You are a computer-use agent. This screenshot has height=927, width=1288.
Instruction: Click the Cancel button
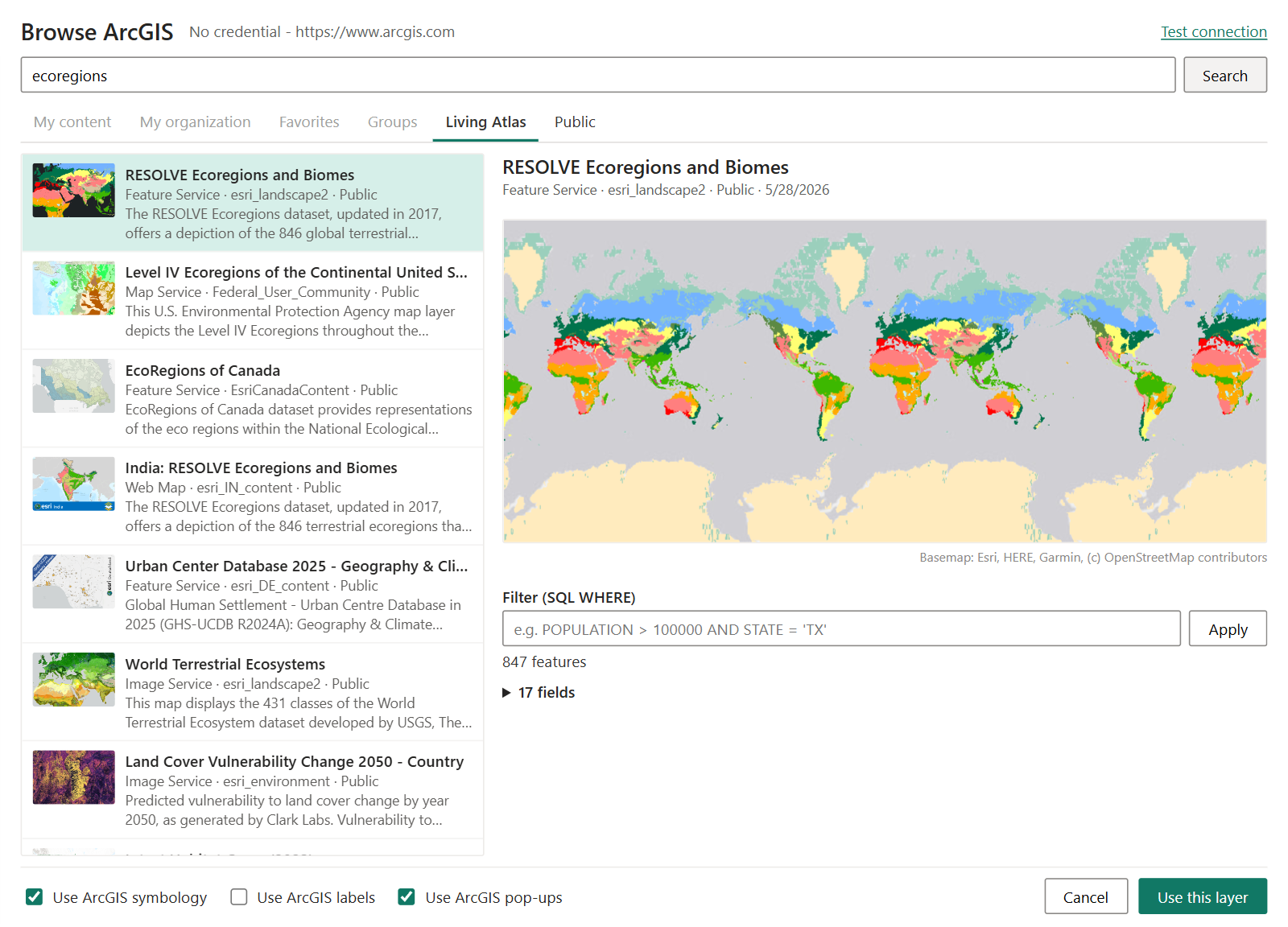[x=1086, y=896]
